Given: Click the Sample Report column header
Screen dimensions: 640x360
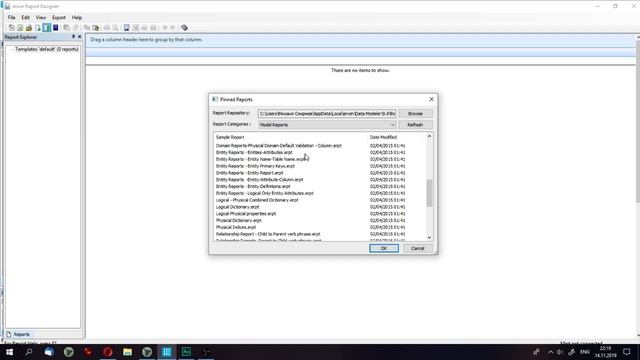Looking at the screenshot, I should point(230,137).
